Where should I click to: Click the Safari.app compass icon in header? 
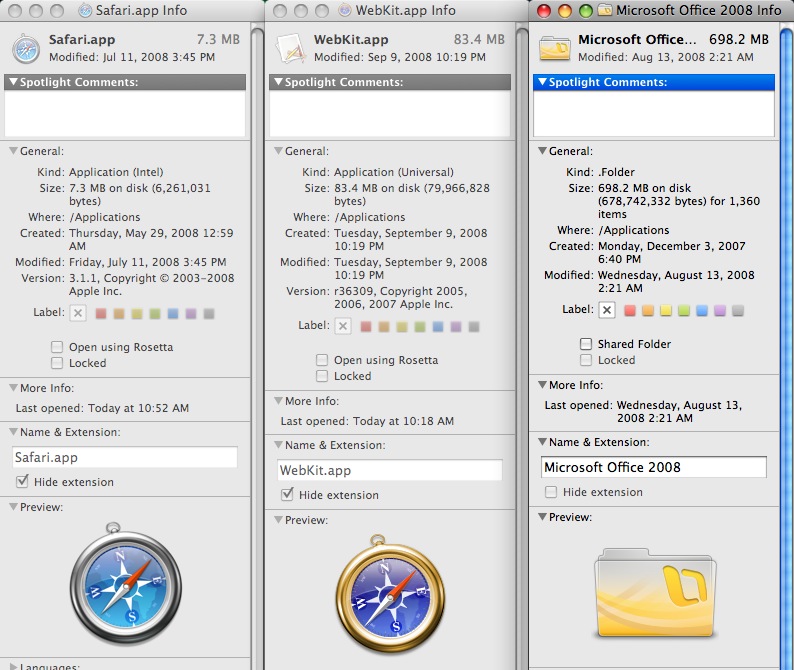26,49
